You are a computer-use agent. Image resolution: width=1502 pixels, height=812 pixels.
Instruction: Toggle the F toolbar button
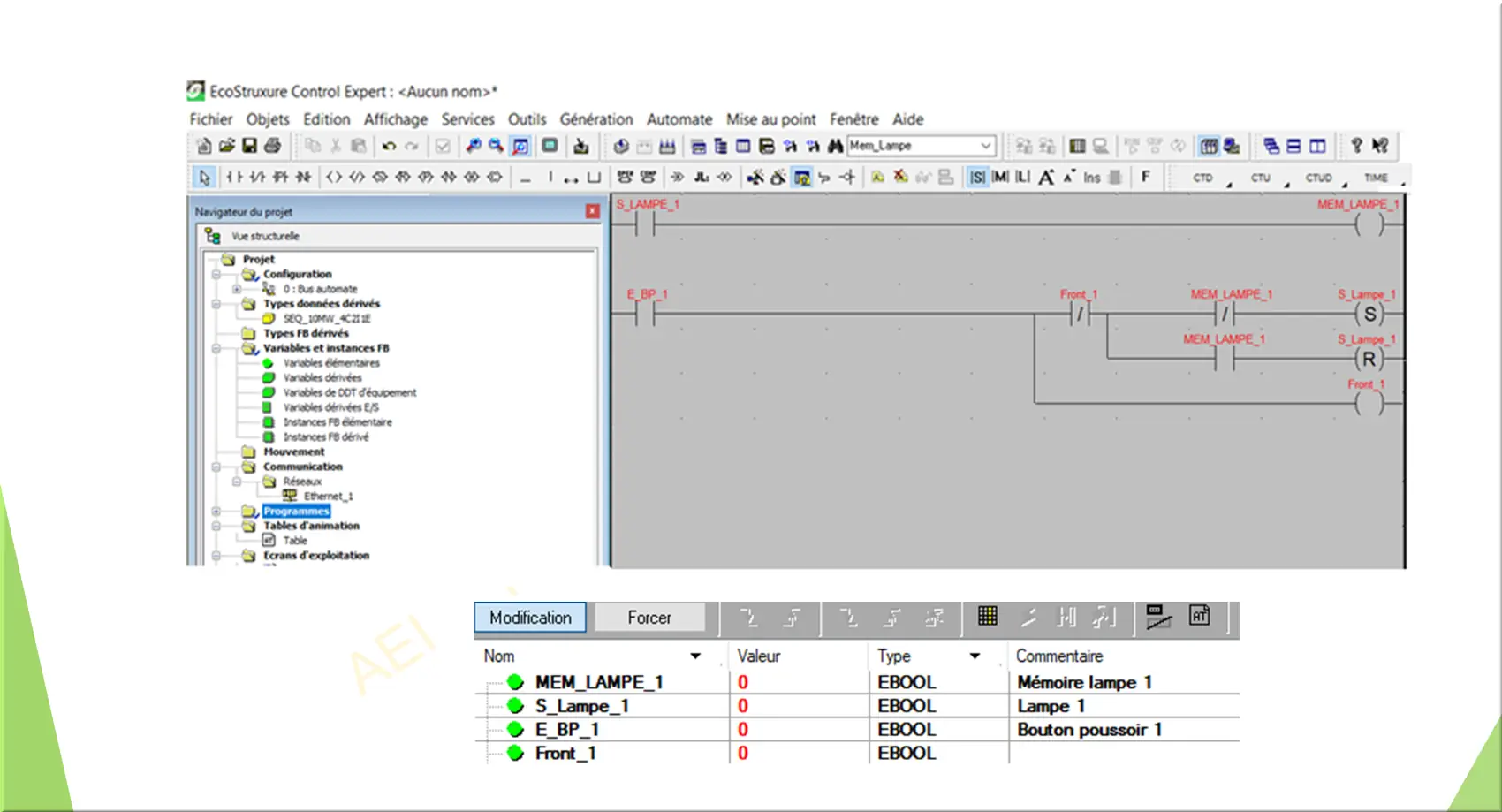click(1146, 177)
